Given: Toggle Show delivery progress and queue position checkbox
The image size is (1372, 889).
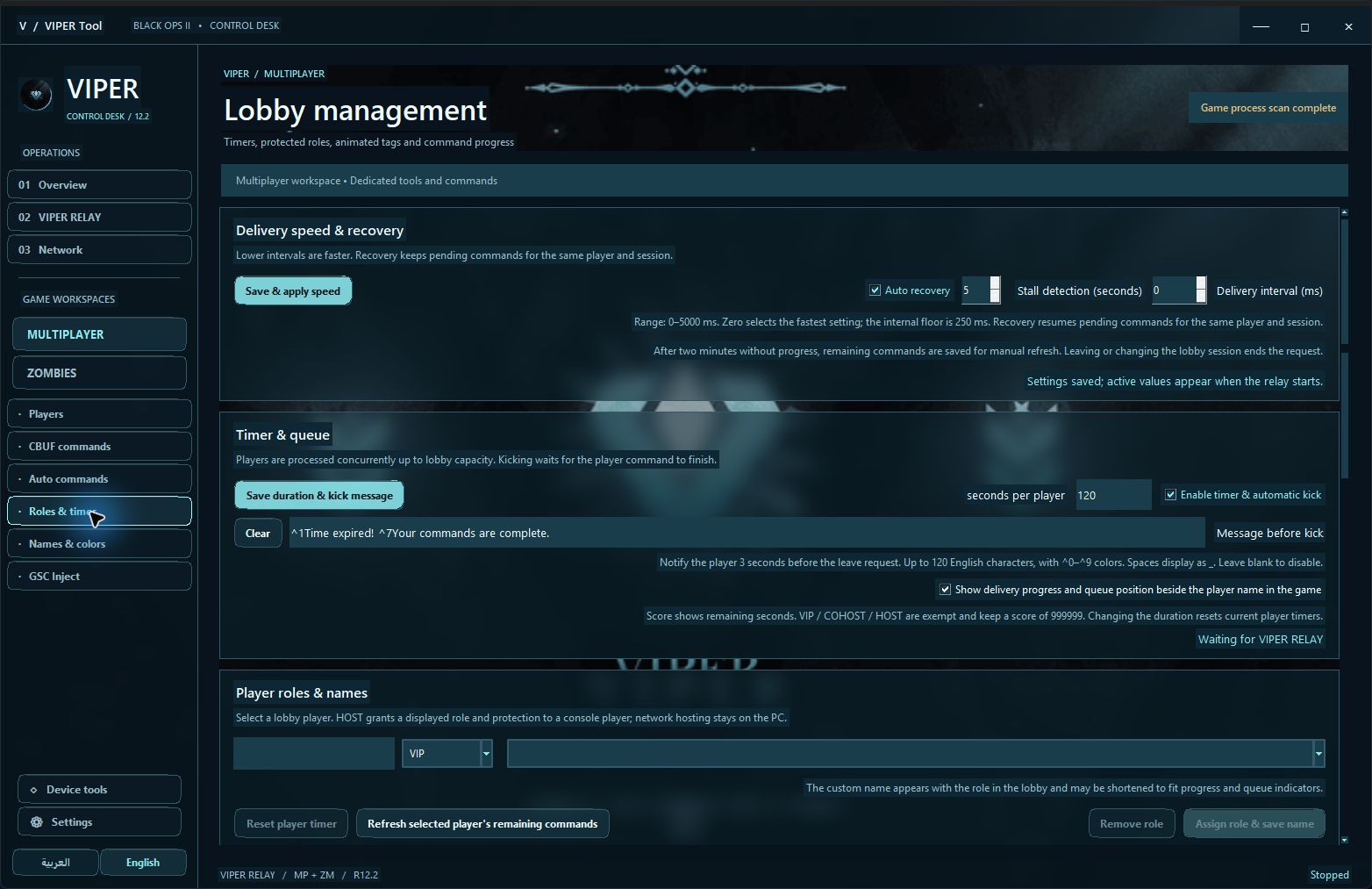Looking at the screenshot, I should coord(945,590).
